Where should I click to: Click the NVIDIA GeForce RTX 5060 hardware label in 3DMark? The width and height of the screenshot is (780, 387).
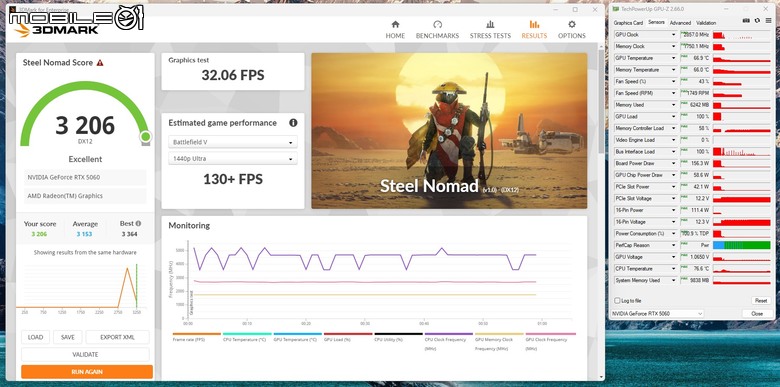(x=85, y=178)
